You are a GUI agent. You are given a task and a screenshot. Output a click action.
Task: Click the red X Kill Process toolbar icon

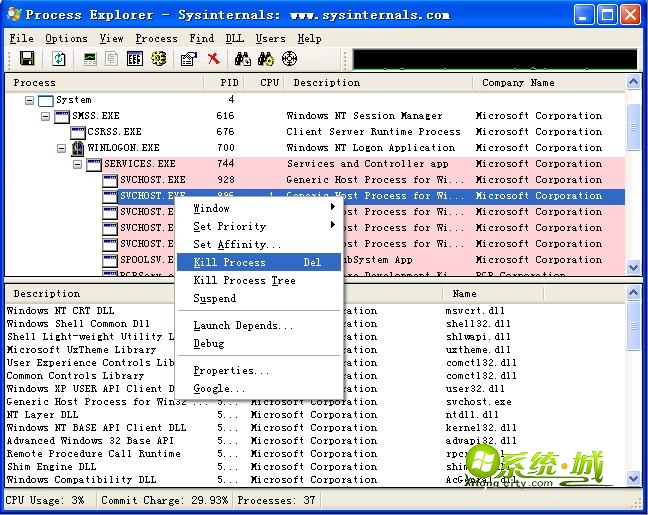tap(213, 59)
